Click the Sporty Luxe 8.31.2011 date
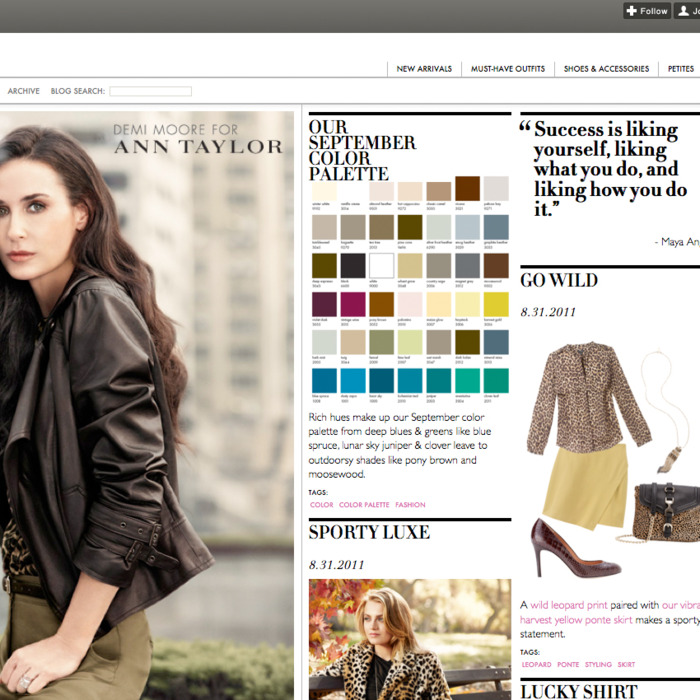Image resolution: width=700 pixels, height=700 pixels. coord(337,565)
